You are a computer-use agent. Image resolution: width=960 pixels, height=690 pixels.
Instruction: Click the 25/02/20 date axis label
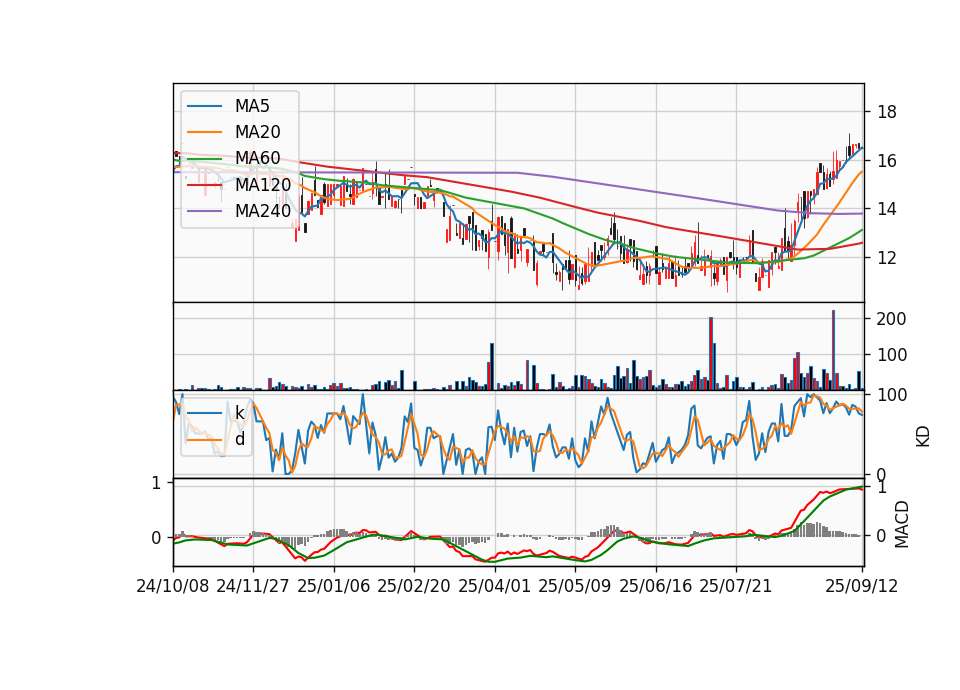pos(414,586)
